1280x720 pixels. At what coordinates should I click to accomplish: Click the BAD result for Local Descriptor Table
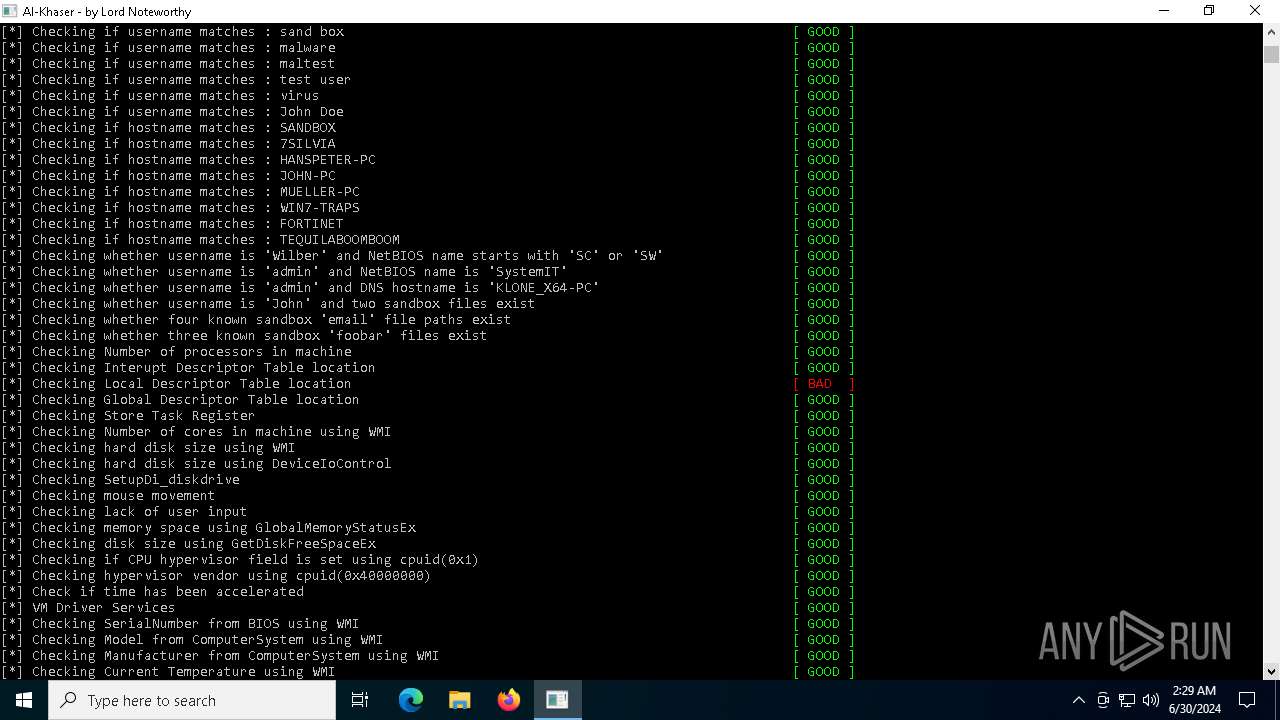(x=824, y=383)
